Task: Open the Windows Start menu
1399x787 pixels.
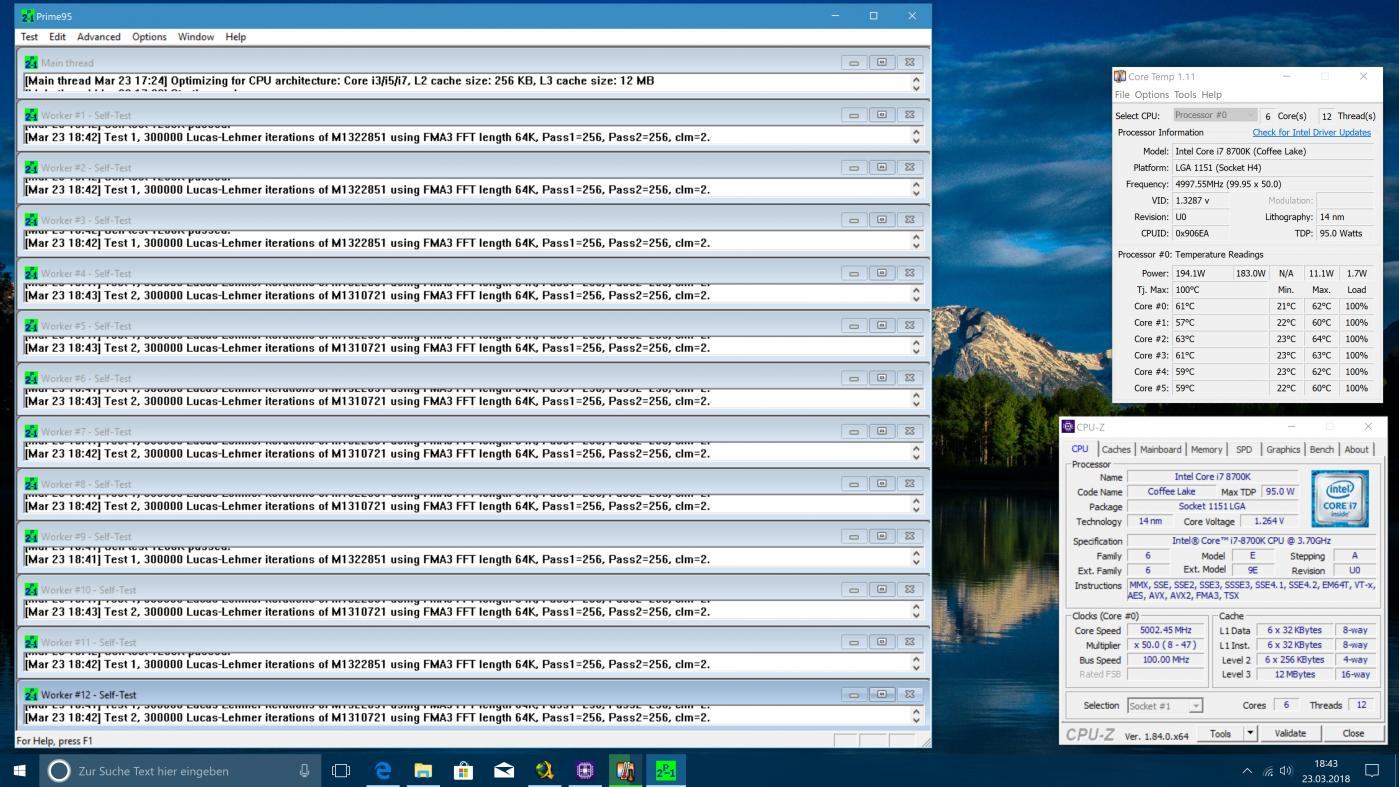Action: 19,770
